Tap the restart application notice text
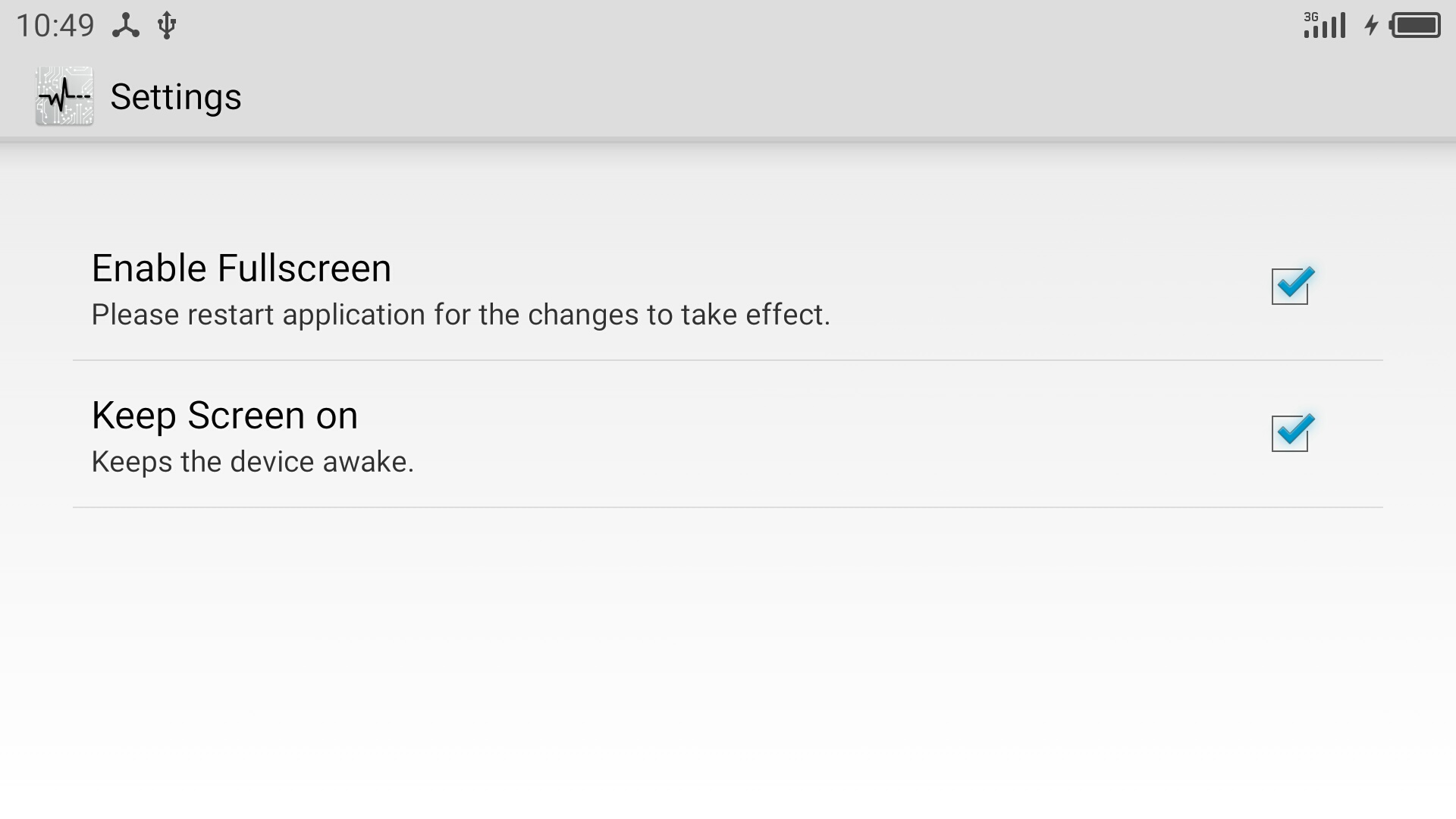Viewport: 1456px width, 819px height. pyautogui.click(x=460, y=315)
